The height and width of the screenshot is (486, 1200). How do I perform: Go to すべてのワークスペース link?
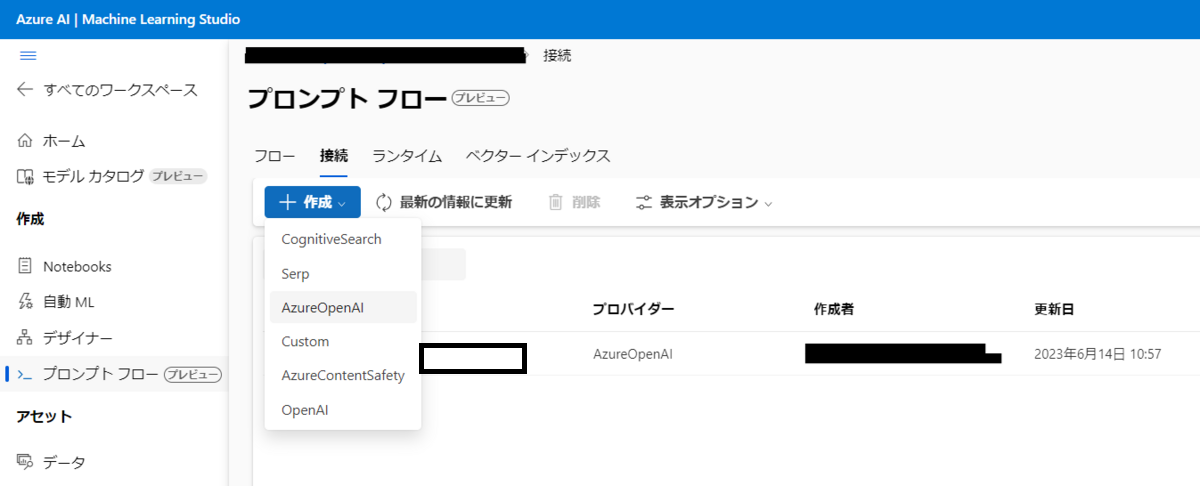120,90
